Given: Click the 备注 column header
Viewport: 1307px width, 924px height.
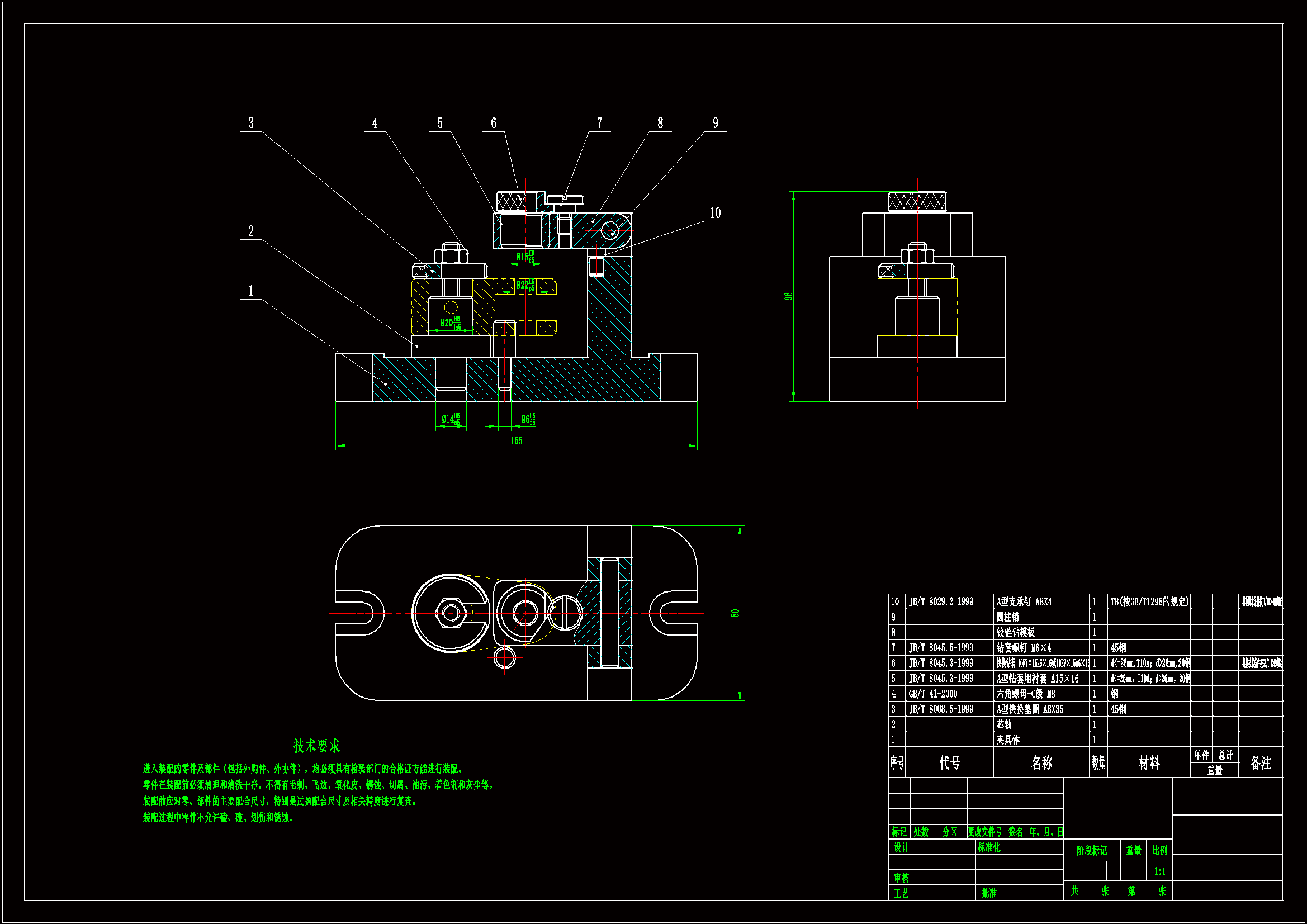Looking at the screenshot, I should point(1260,762).
